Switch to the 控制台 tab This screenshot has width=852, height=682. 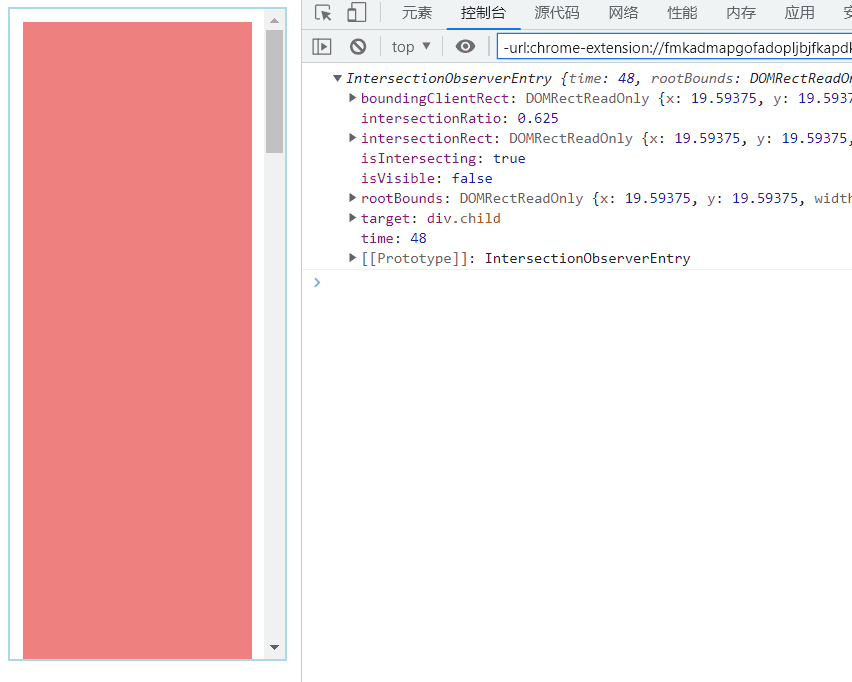[x=483, y=13]
